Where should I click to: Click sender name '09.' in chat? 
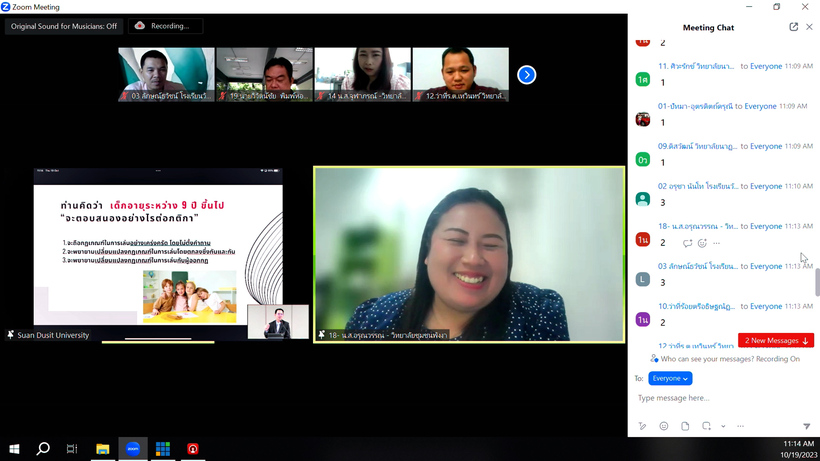pyautogui.click(x=698, y=146)
